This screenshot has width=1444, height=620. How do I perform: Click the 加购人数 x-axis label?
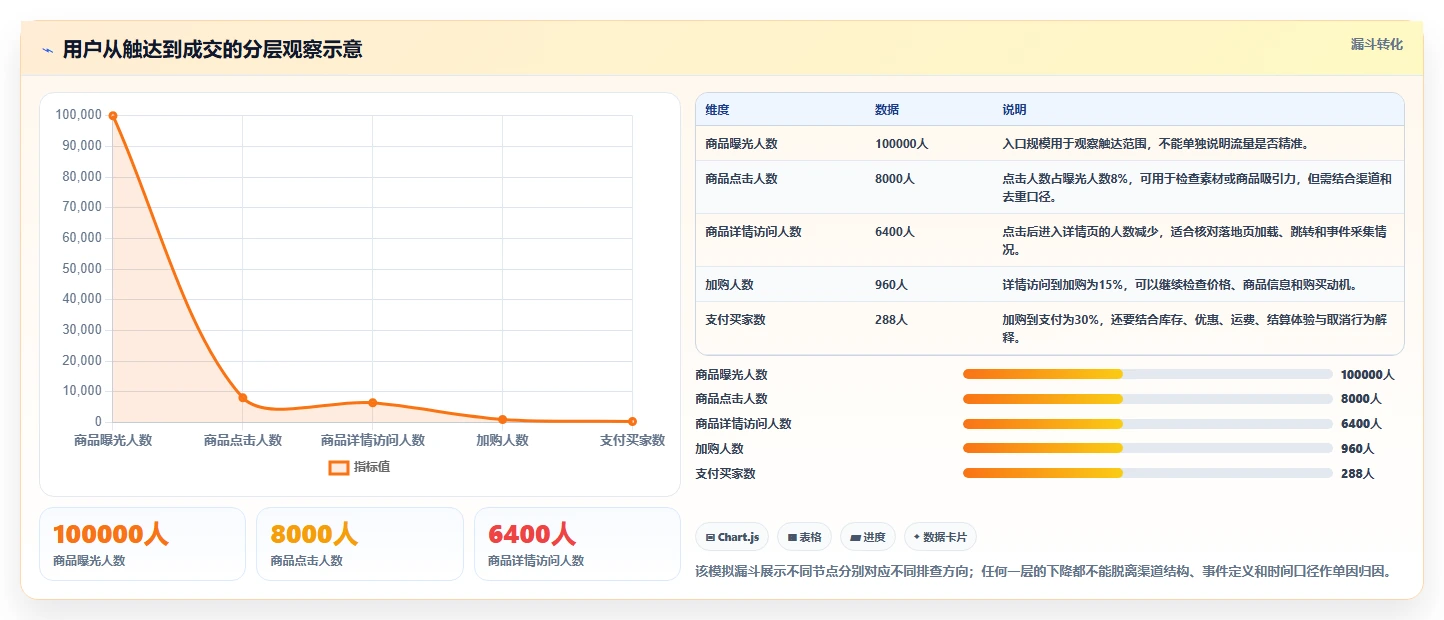point(502,440)
